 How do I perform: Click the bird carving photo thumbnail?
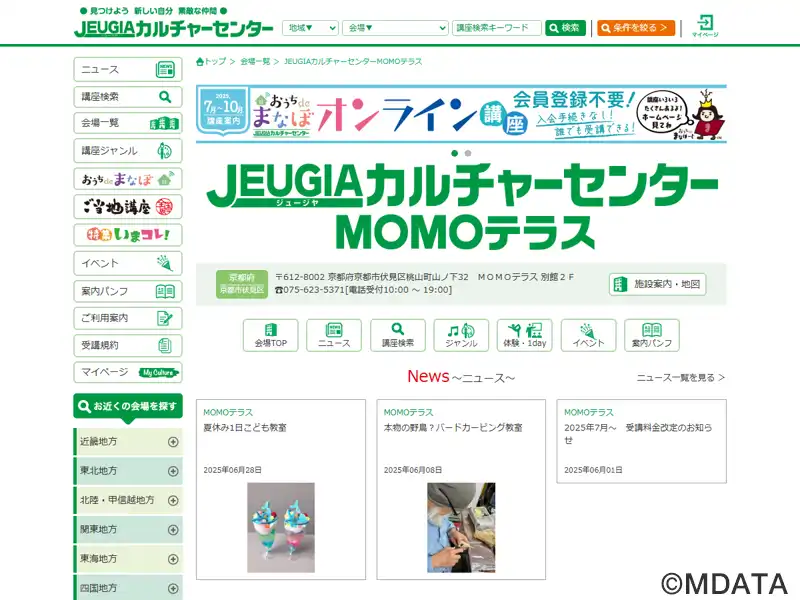pyautogui.click(x=461, y=528)
